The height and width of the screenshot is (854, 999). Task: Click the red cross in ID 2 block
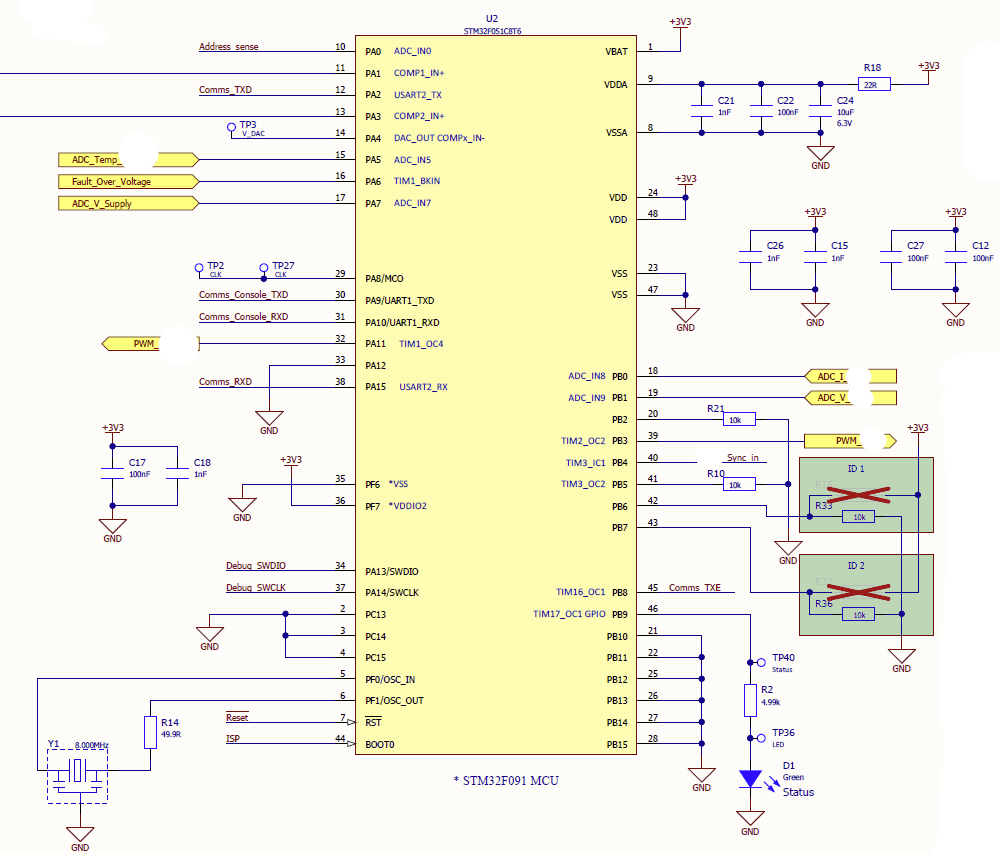click(x=858, y=592)
